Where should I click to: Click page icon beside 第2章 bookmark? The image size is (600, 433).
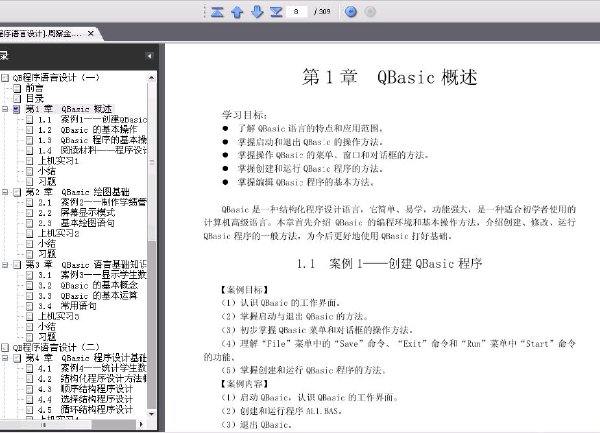[x=17, y=192]
